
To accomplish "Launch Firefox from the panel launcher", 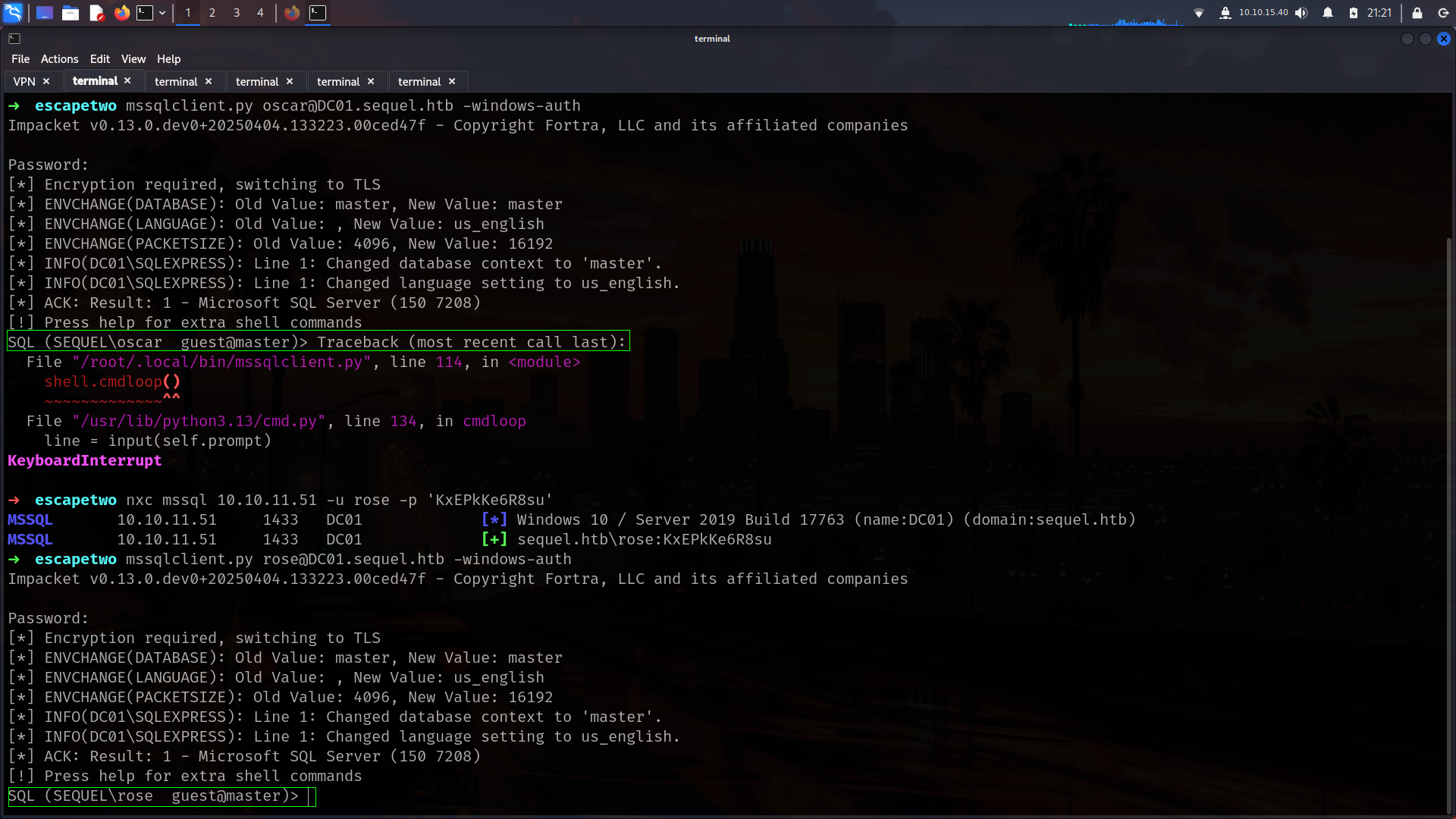I will (121, 13).
